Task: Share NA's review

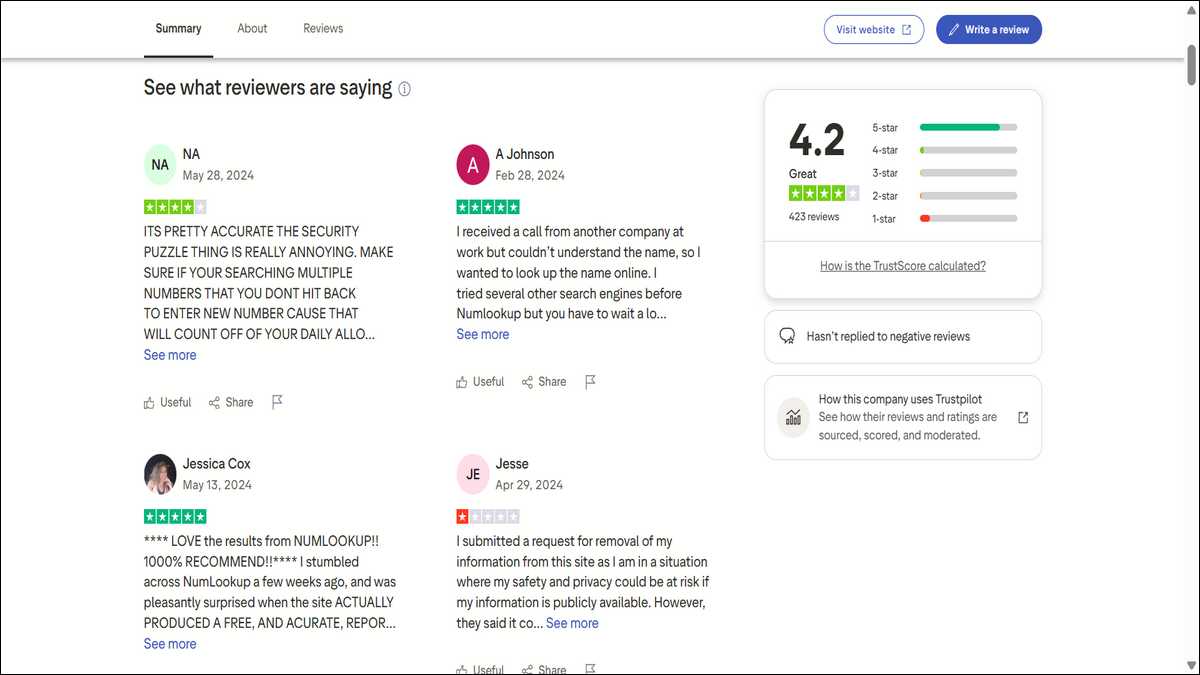Action: (231, 402)
